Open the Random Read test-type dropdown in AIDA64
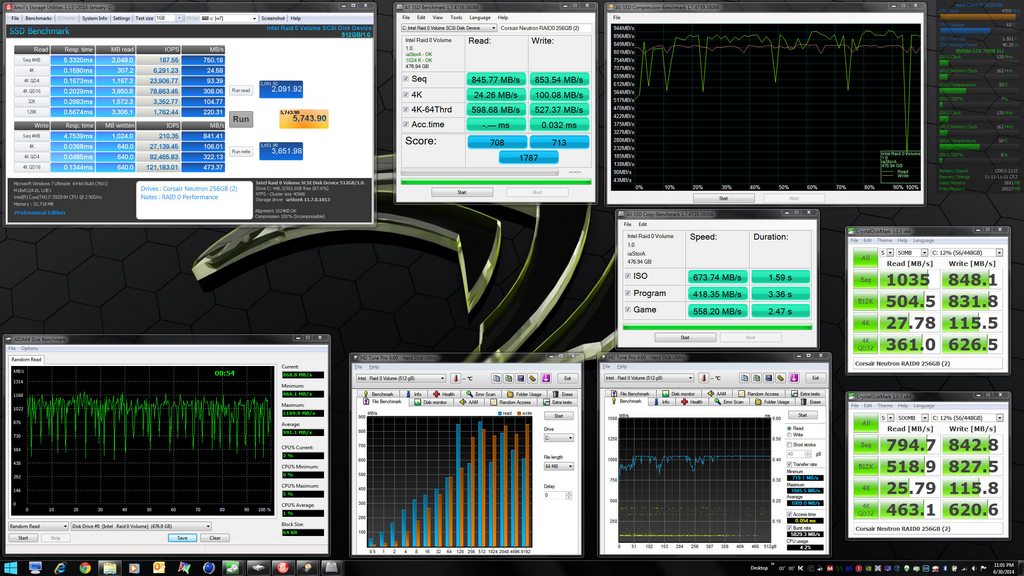1024x576 pixels. [x=39, y=526]
